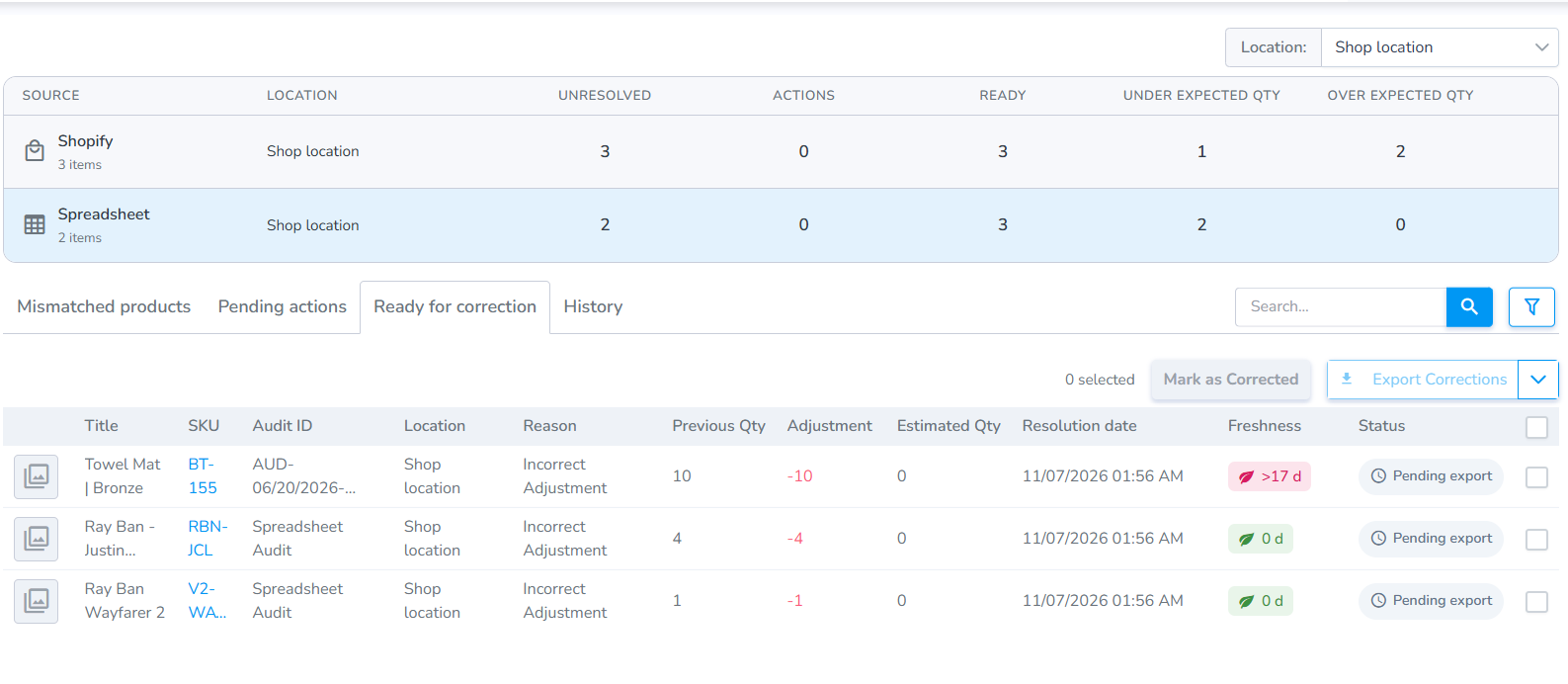
Task: Open the filter funnel button
Action: [1531, 306]
